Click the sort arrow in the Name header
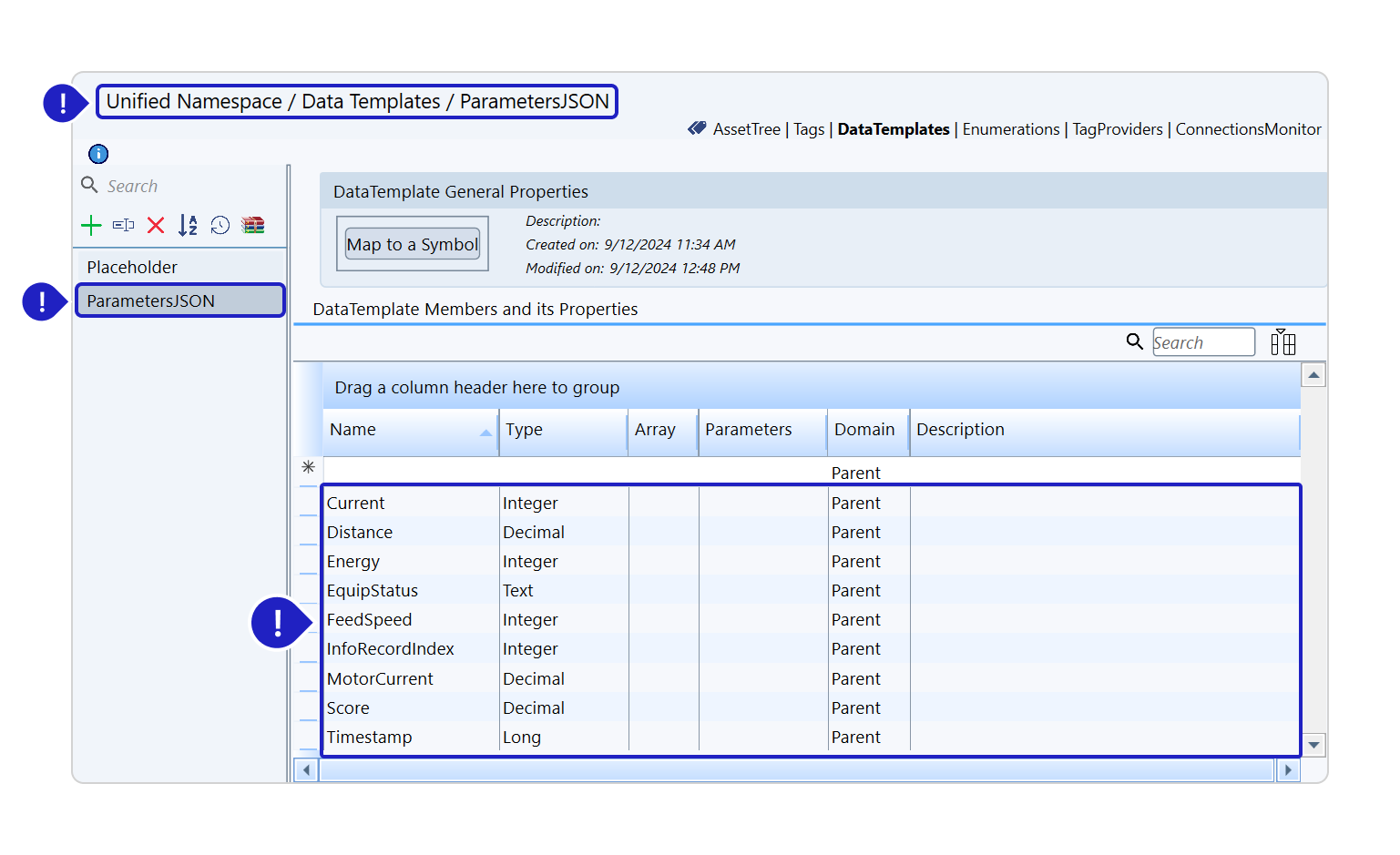 [485, 433]
